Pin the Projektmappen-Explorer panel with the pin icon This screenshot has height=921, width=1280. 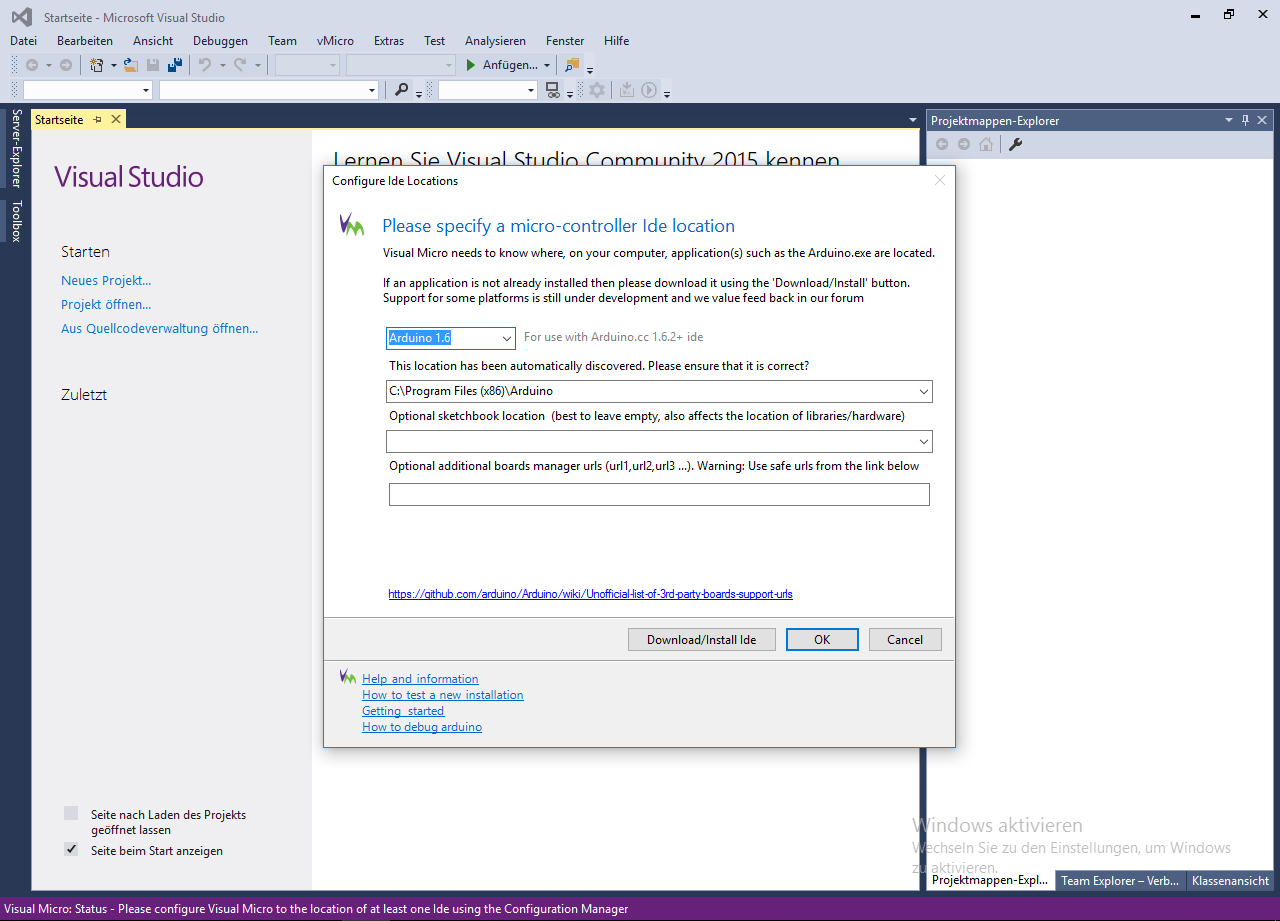pos(1245,120)
